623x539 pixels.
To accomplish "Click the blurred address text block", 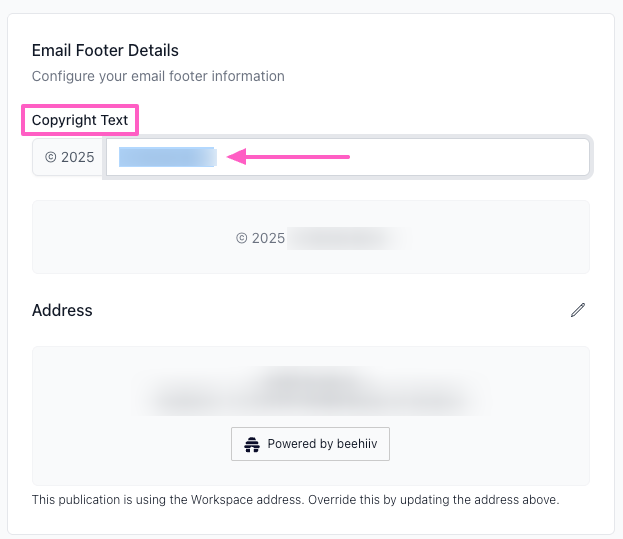I will [x=310, y=392].
